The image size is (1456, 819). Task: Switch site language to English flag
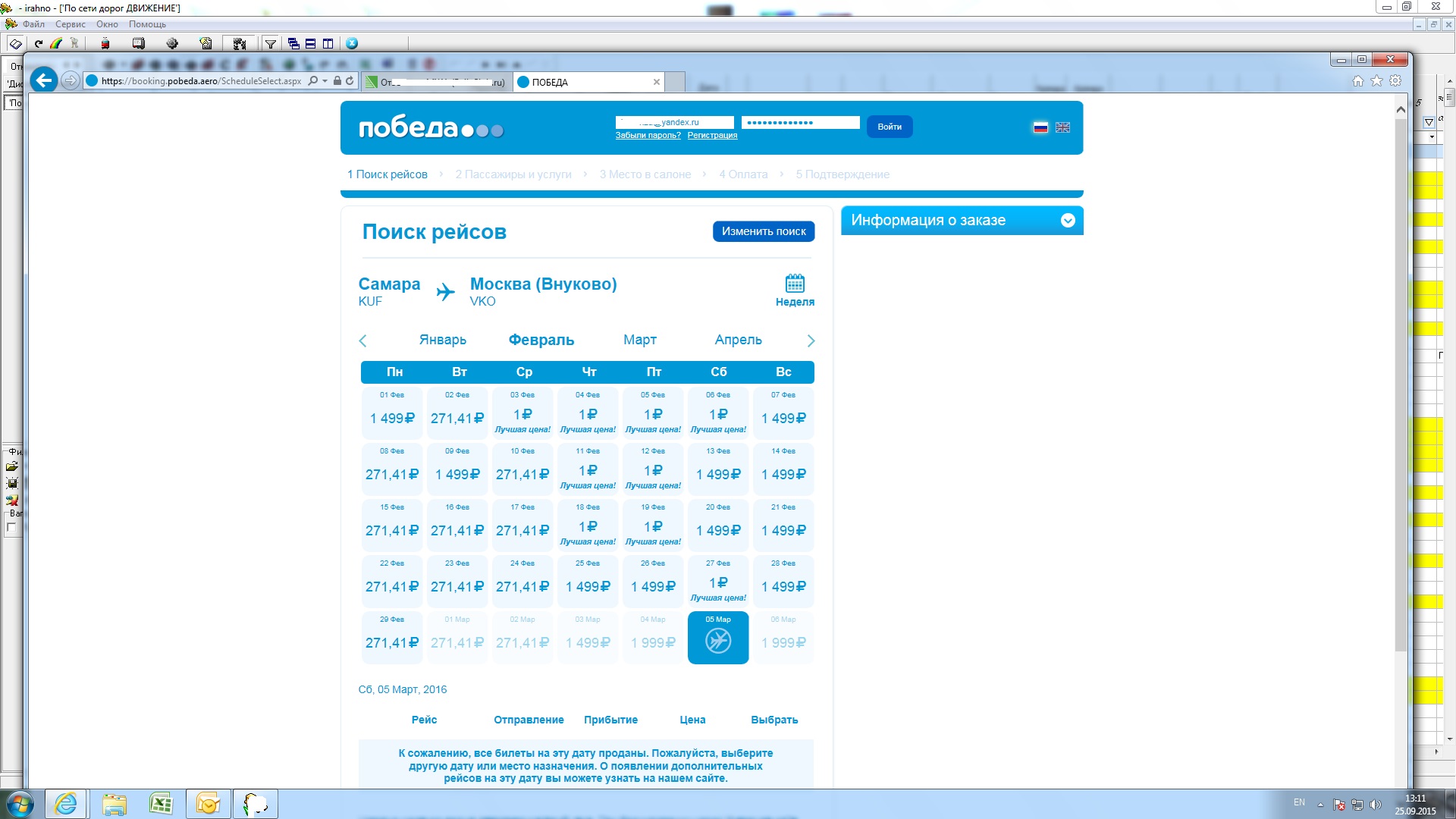pyautogui.click(x=1062, y=127)
